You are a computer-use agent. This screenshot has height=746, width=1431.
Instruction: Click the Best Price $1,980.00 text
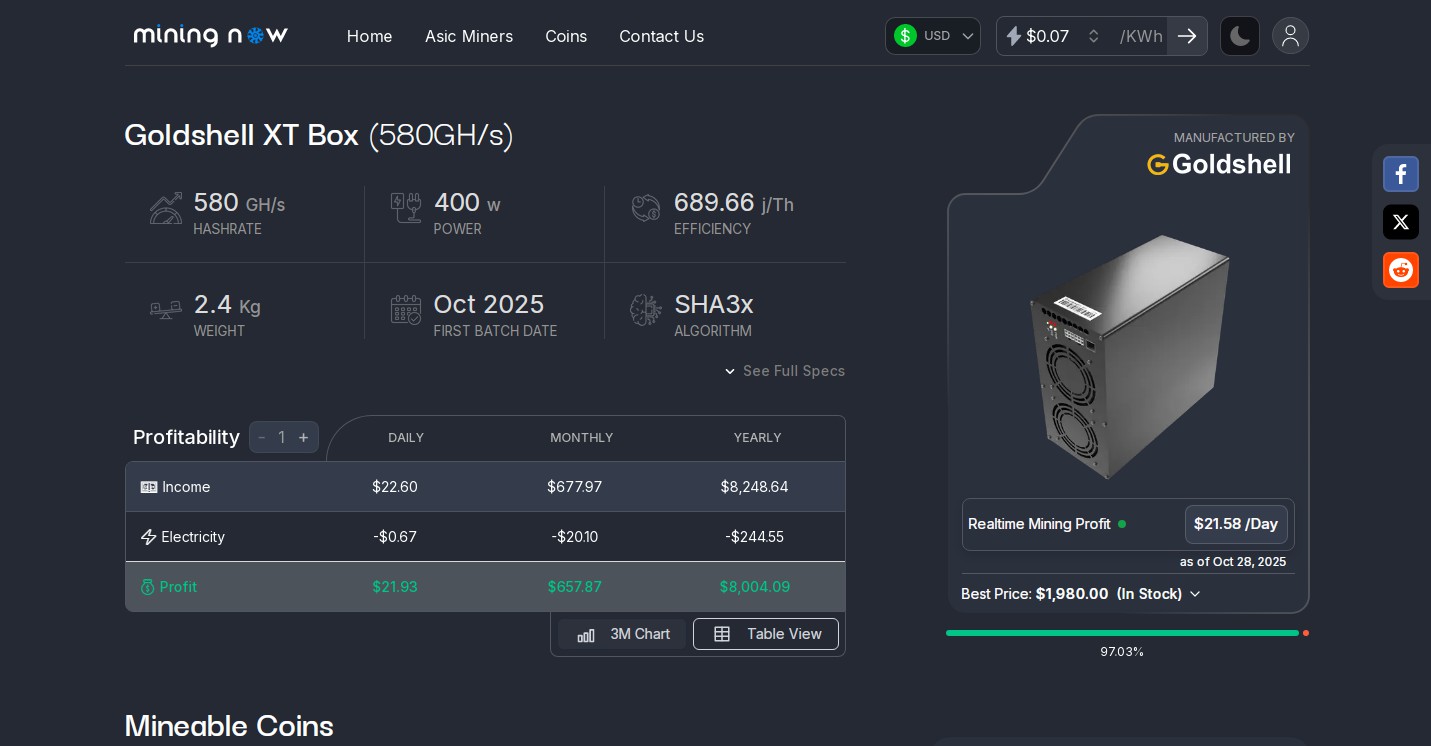click(x=1035, y=594)
